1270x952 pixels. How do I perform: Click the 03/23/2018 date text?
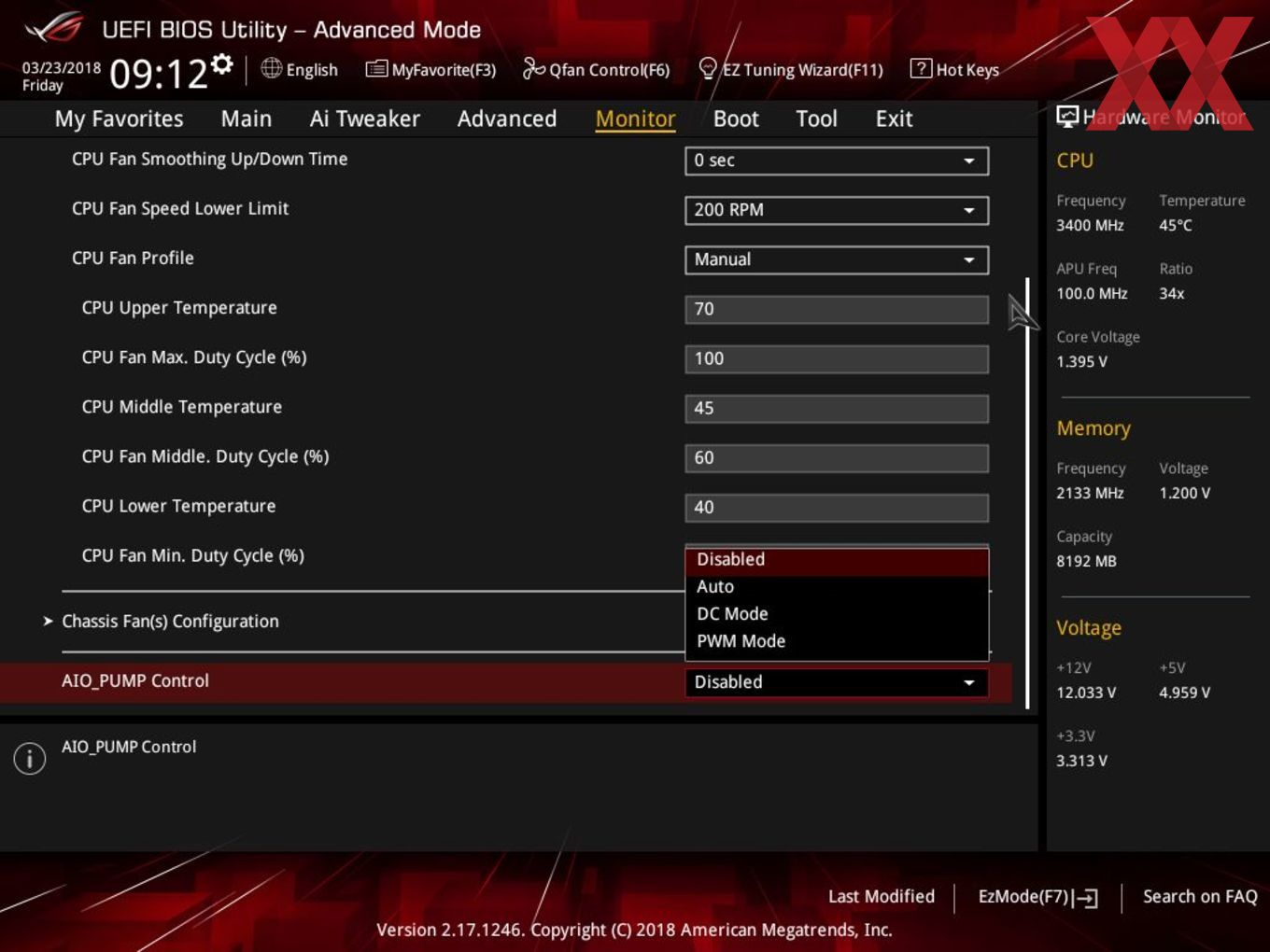pos(62,68)
